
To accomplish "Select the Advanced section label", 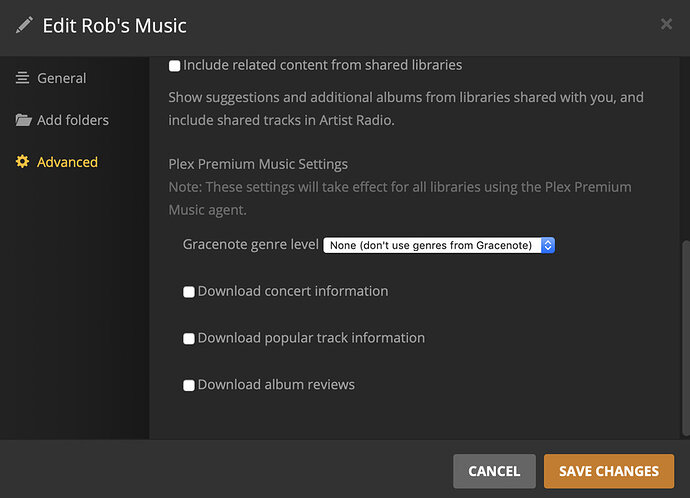I will point(67,162).
